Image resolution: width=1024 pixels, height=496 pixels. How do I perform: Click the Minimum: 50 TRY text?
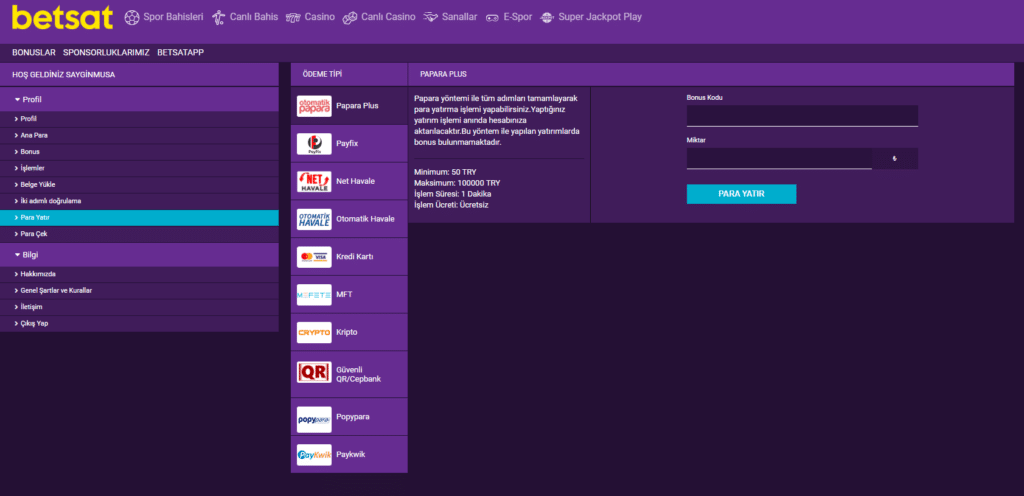tap(445, 172)
